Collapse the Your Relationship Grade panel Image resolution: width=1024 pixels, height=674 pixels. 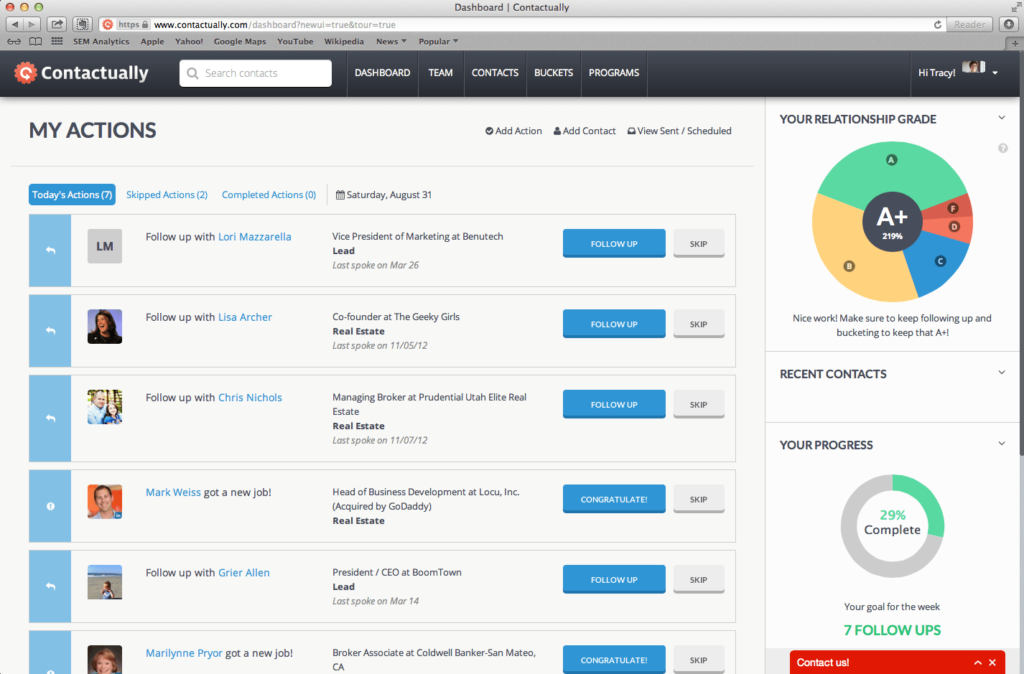click(1002, 118)
